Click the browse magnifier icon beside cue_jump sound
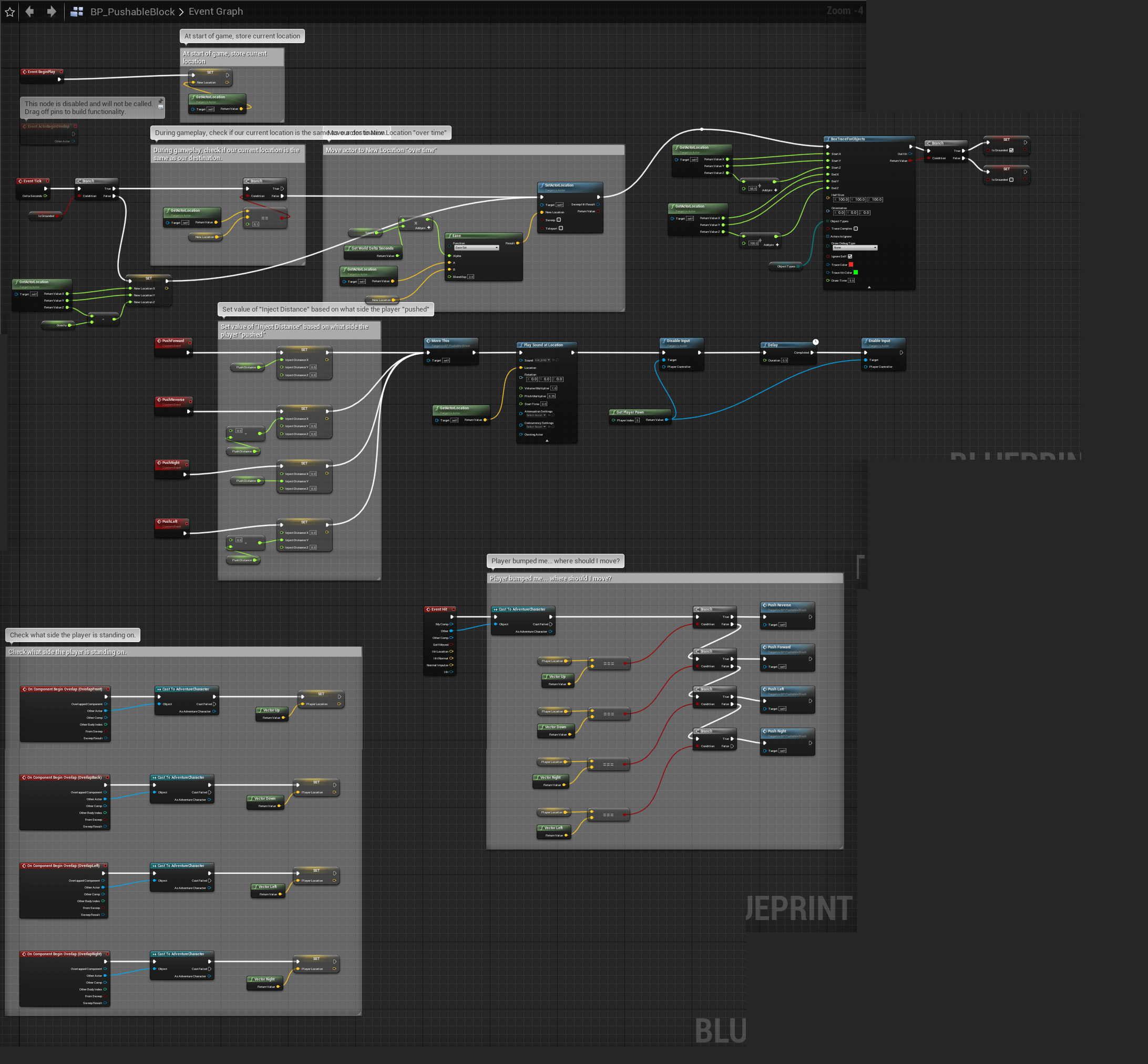Screen dimensions: 1148x1064 [558, 360]
